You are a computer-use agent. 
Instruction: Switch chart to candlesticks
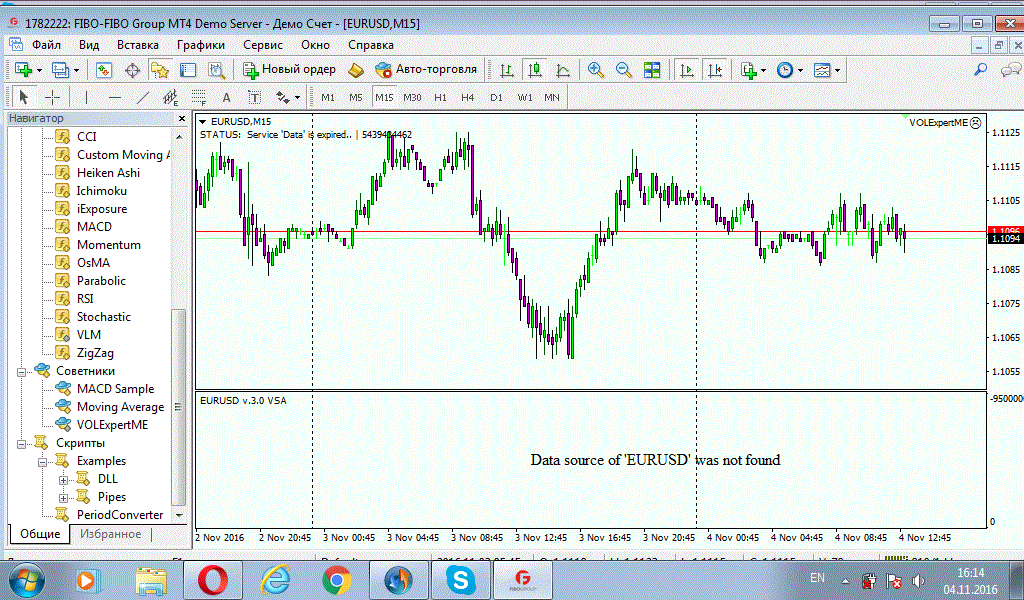[535, 70]
